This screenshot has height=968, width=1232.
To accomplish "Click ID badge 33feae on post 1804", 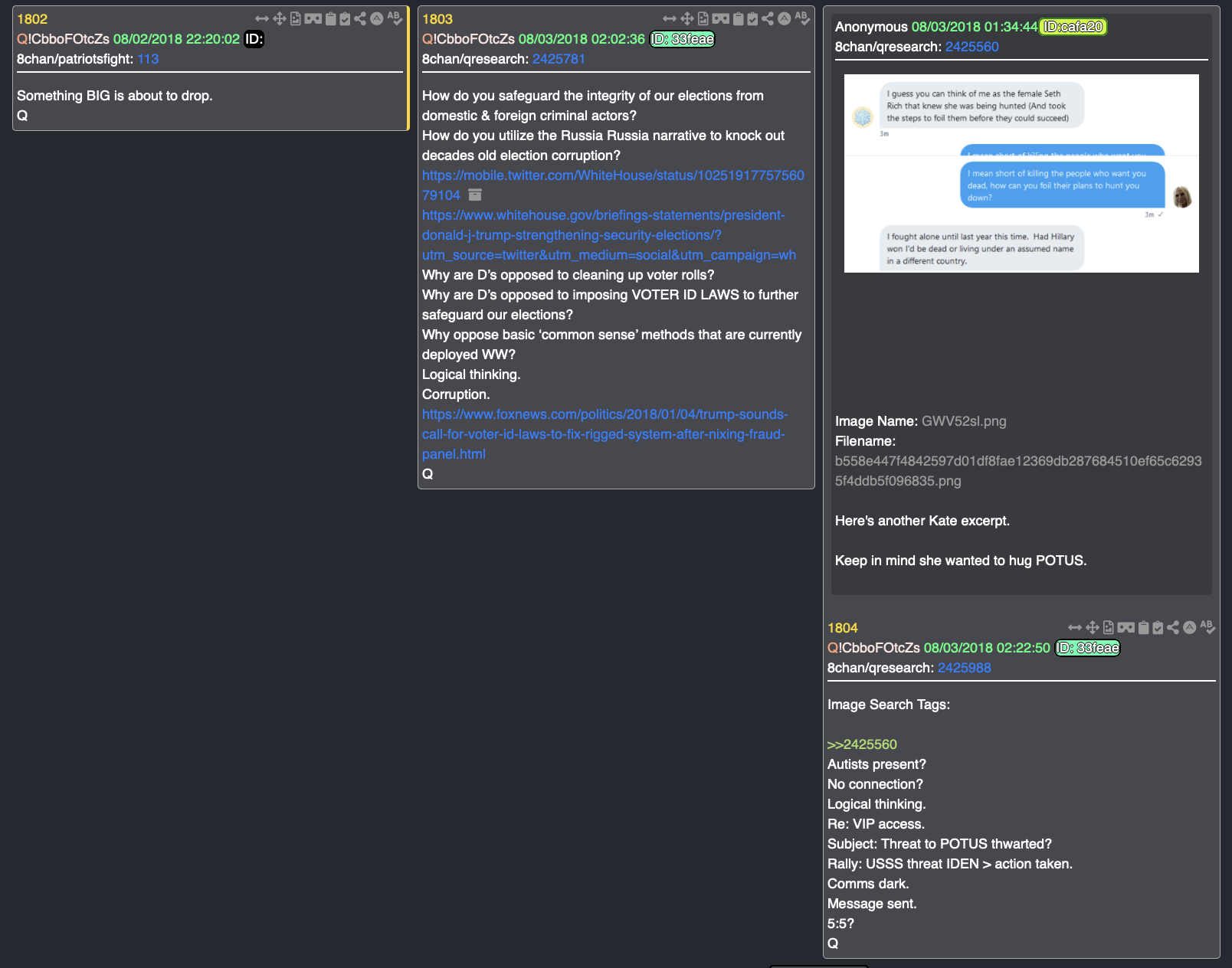I will click(1087, 648).
